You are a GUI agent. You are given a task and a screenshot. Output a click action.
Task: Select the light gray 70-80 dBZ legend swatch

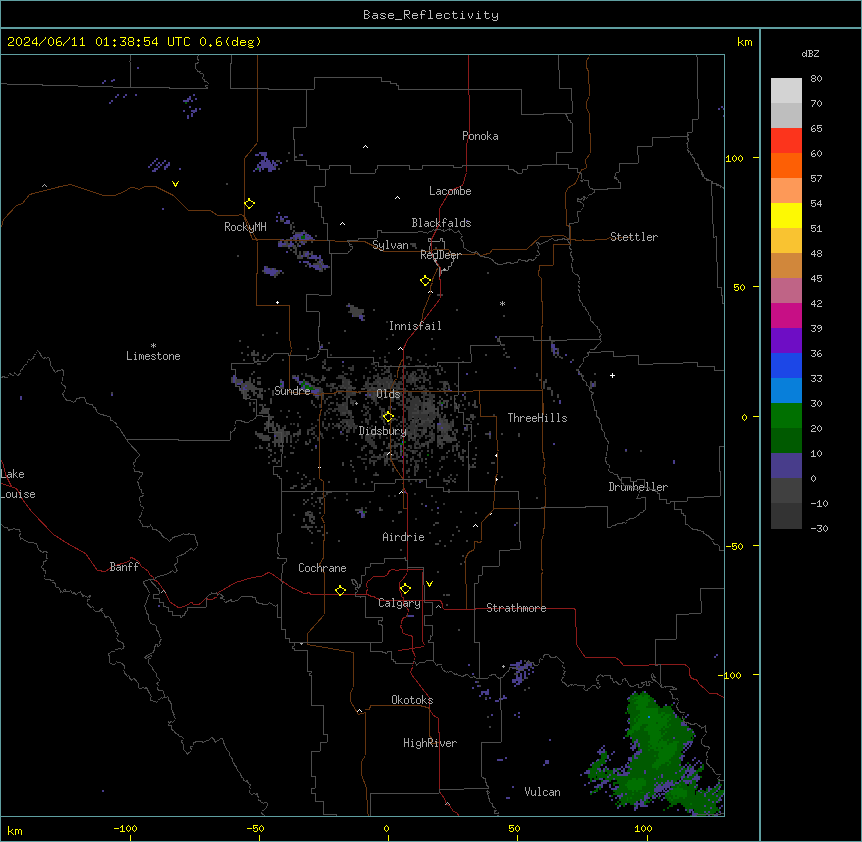click(x=786, y=90)
